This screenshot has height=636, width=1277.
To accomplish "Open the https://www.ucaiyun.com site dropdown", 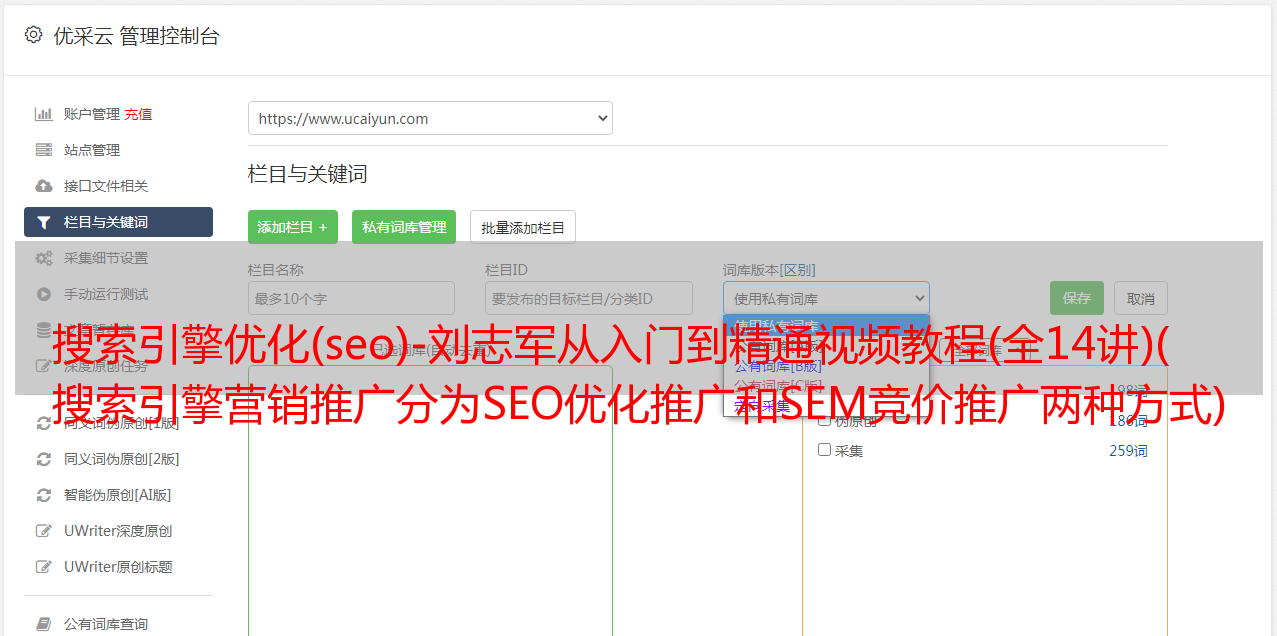I will click(x=430, y=118).
